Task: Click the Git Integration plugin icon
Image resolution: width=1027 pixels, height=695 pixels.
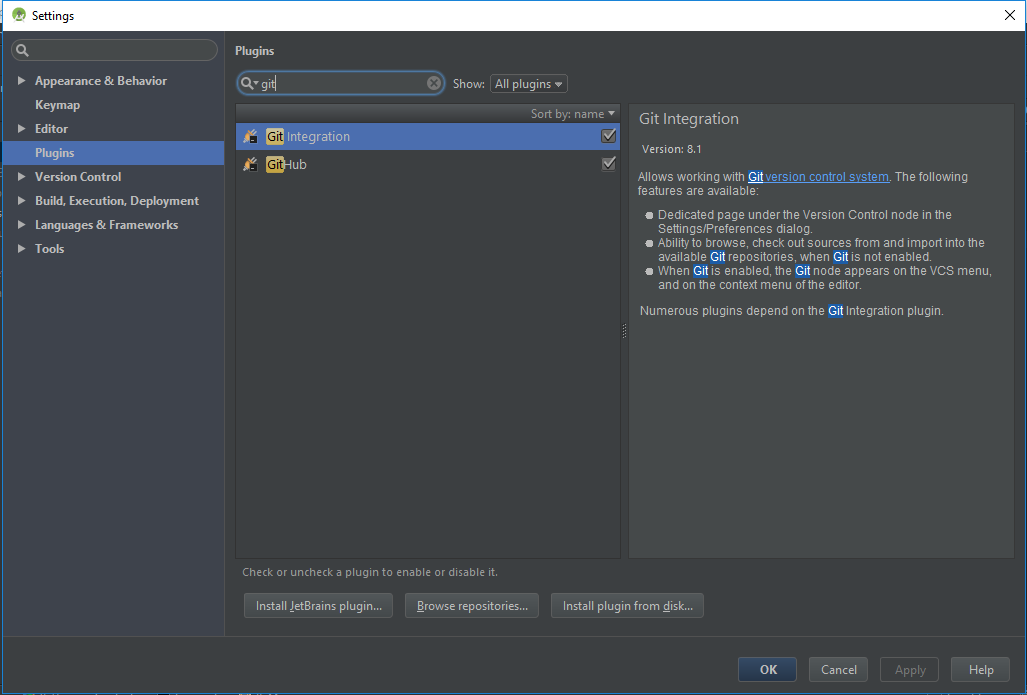Action: click(251, 137)
